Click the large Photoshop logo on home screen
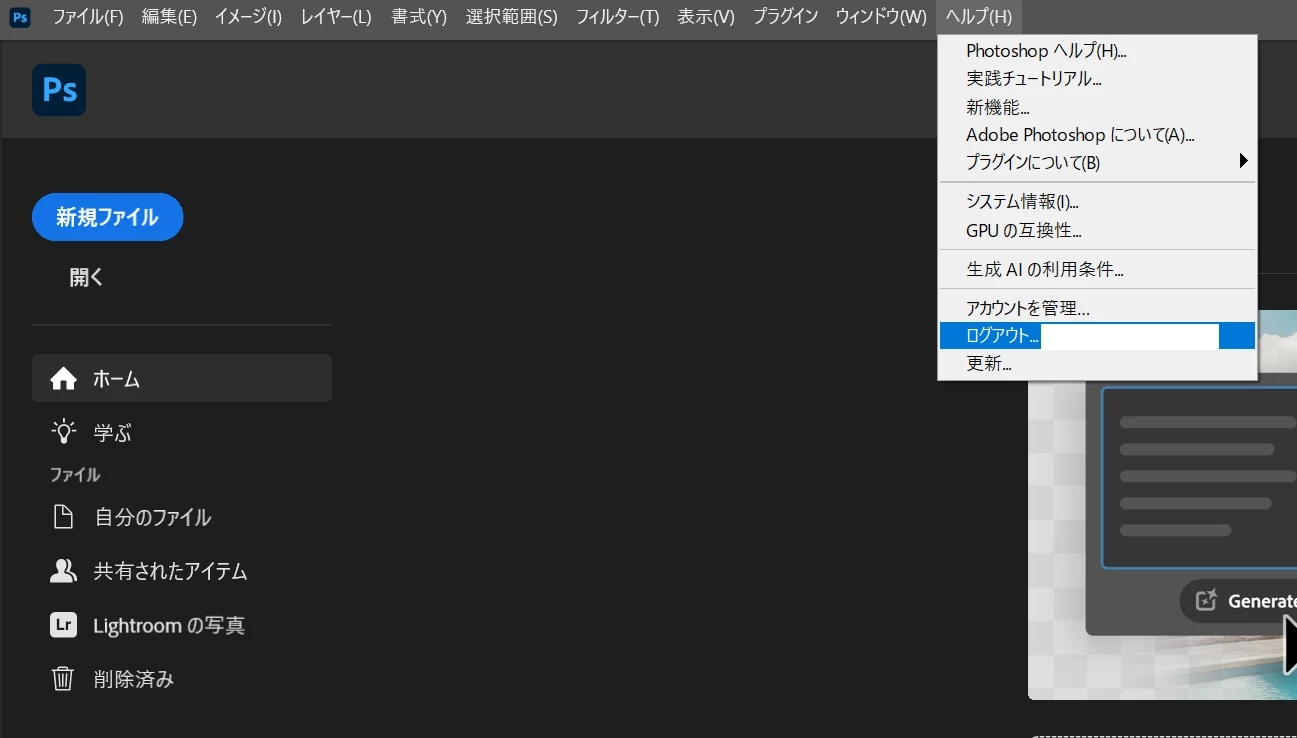Image resolution: width=1297 pixels, height=738 pixels. (59, 90)
